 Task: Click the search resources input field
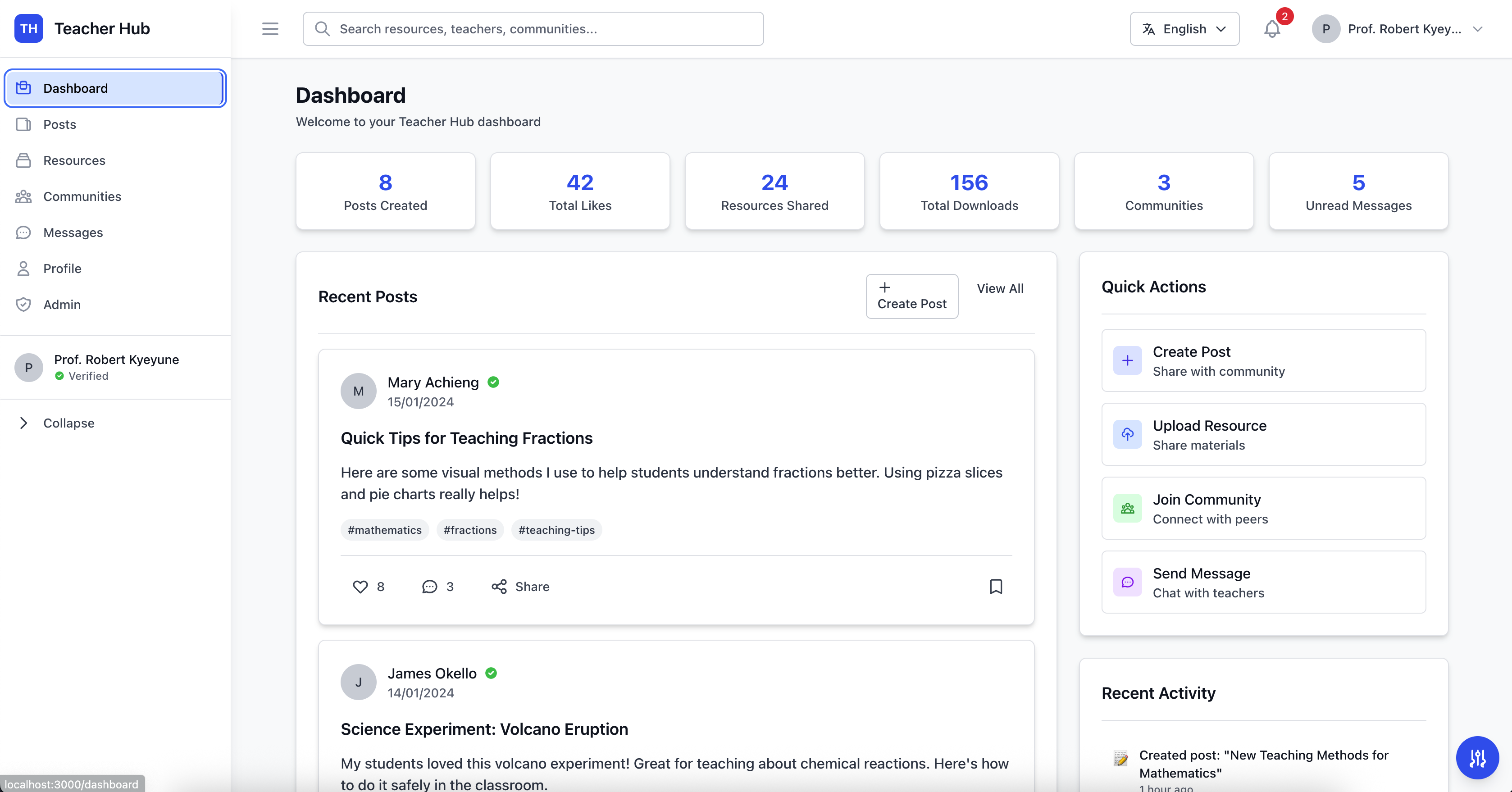point(533,29)
